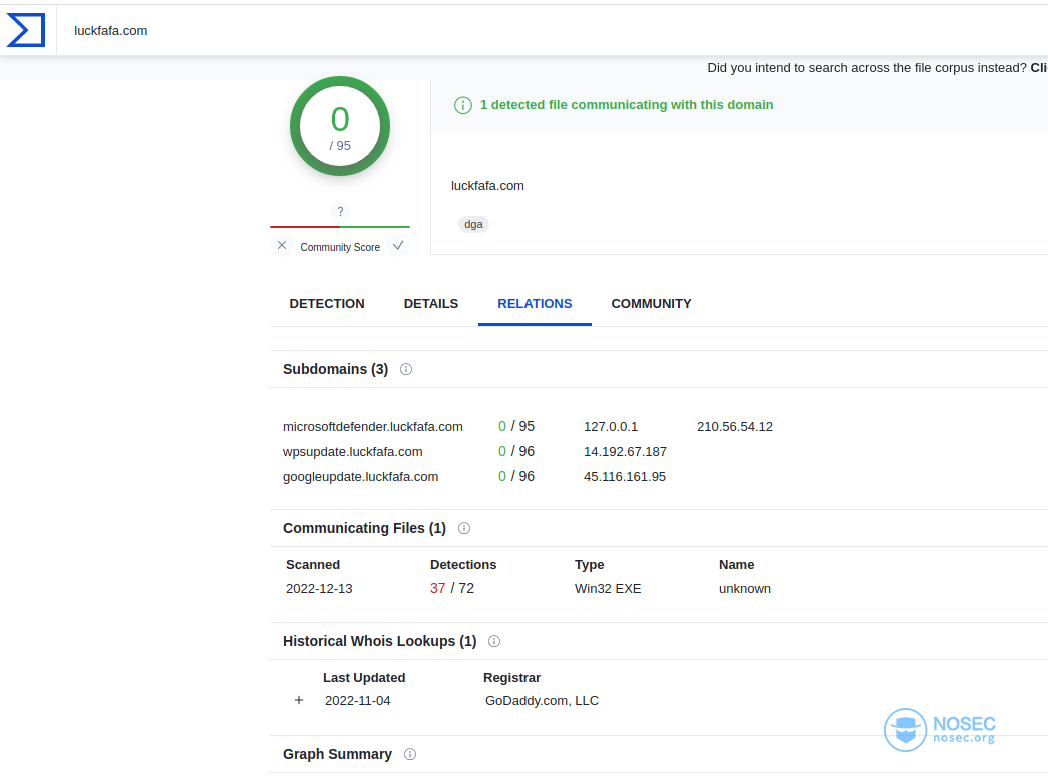Click the info icon next to Subdomains (3)
Viewport: 1048px width, 776px height.
coord(406,369)
